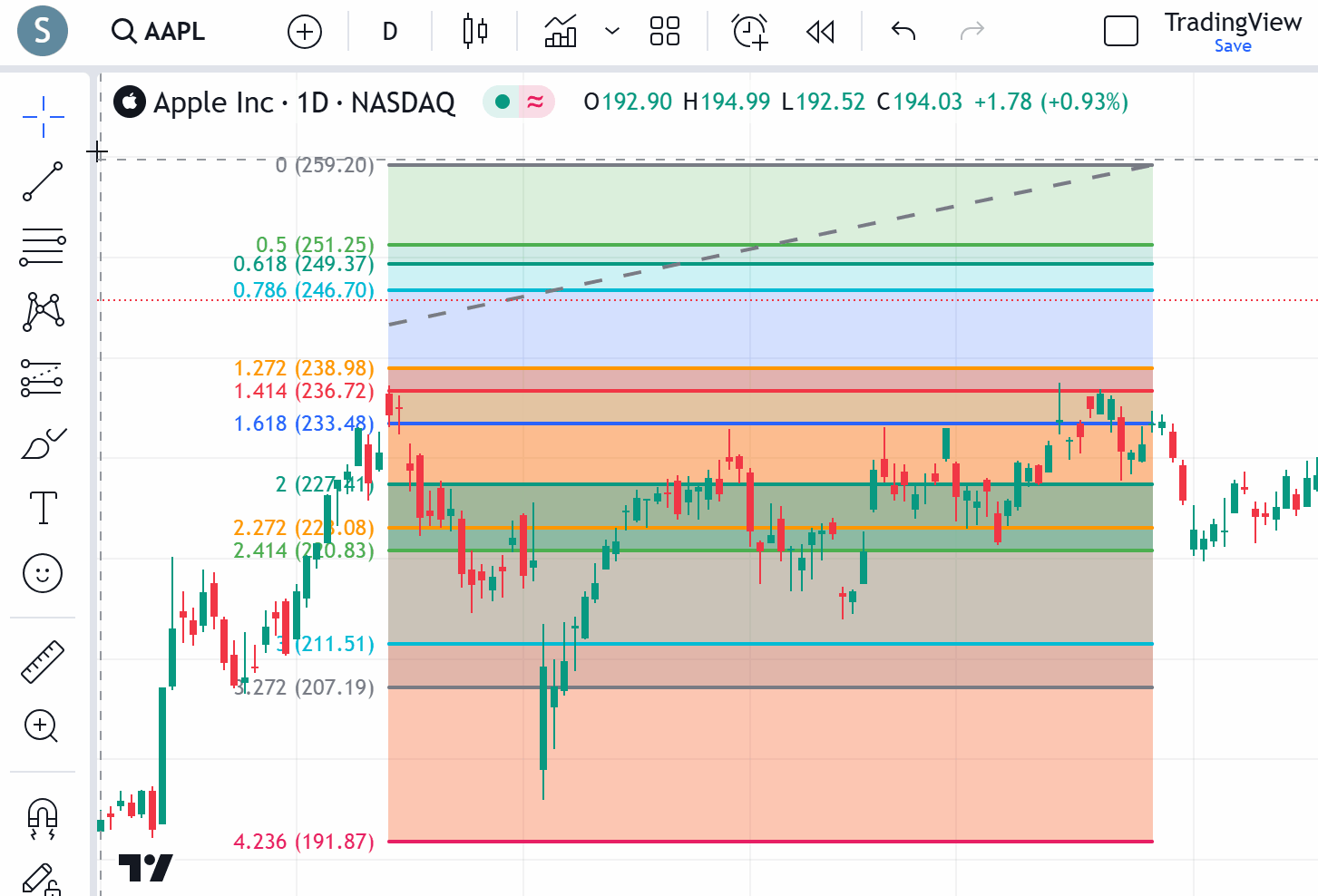Click the 0.618 Fibonacci level line
Viewport: 1318px width, 896px height.
(x=771, y=264)
